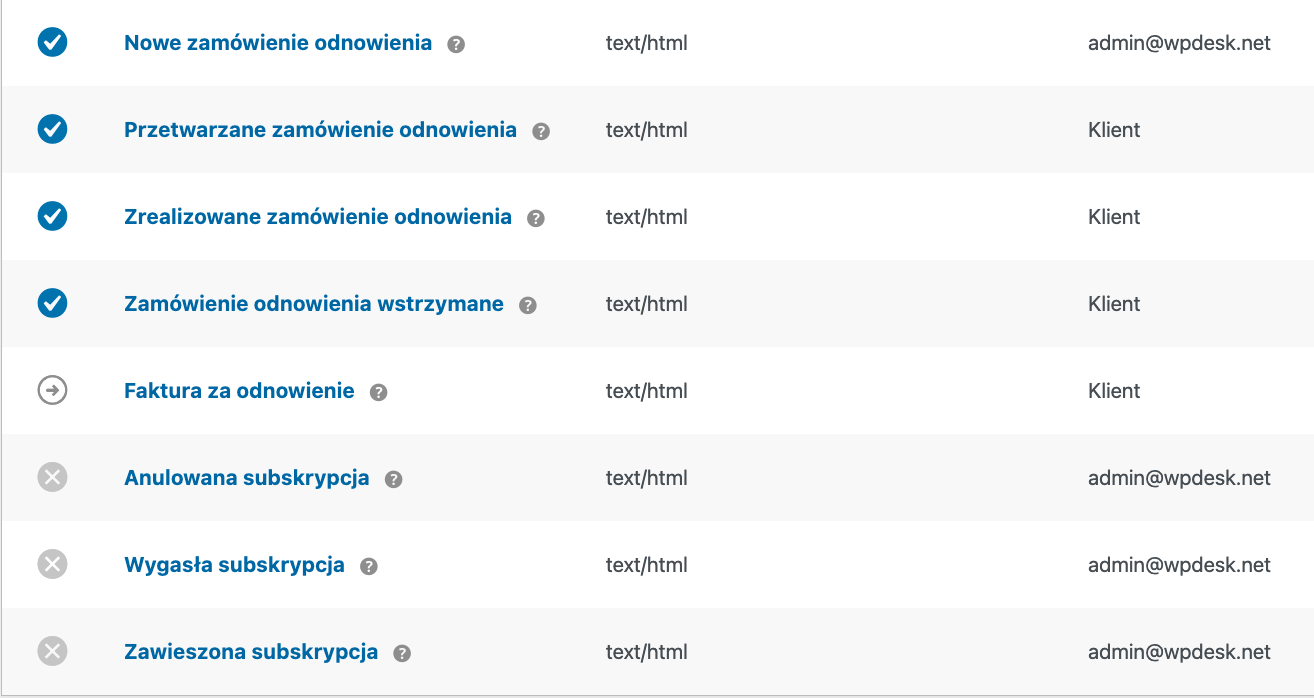Click manual-send arrow icon for Faktura za odnowienie
1314x698 pixels.
pyautogui.click(x=52, y=390)
